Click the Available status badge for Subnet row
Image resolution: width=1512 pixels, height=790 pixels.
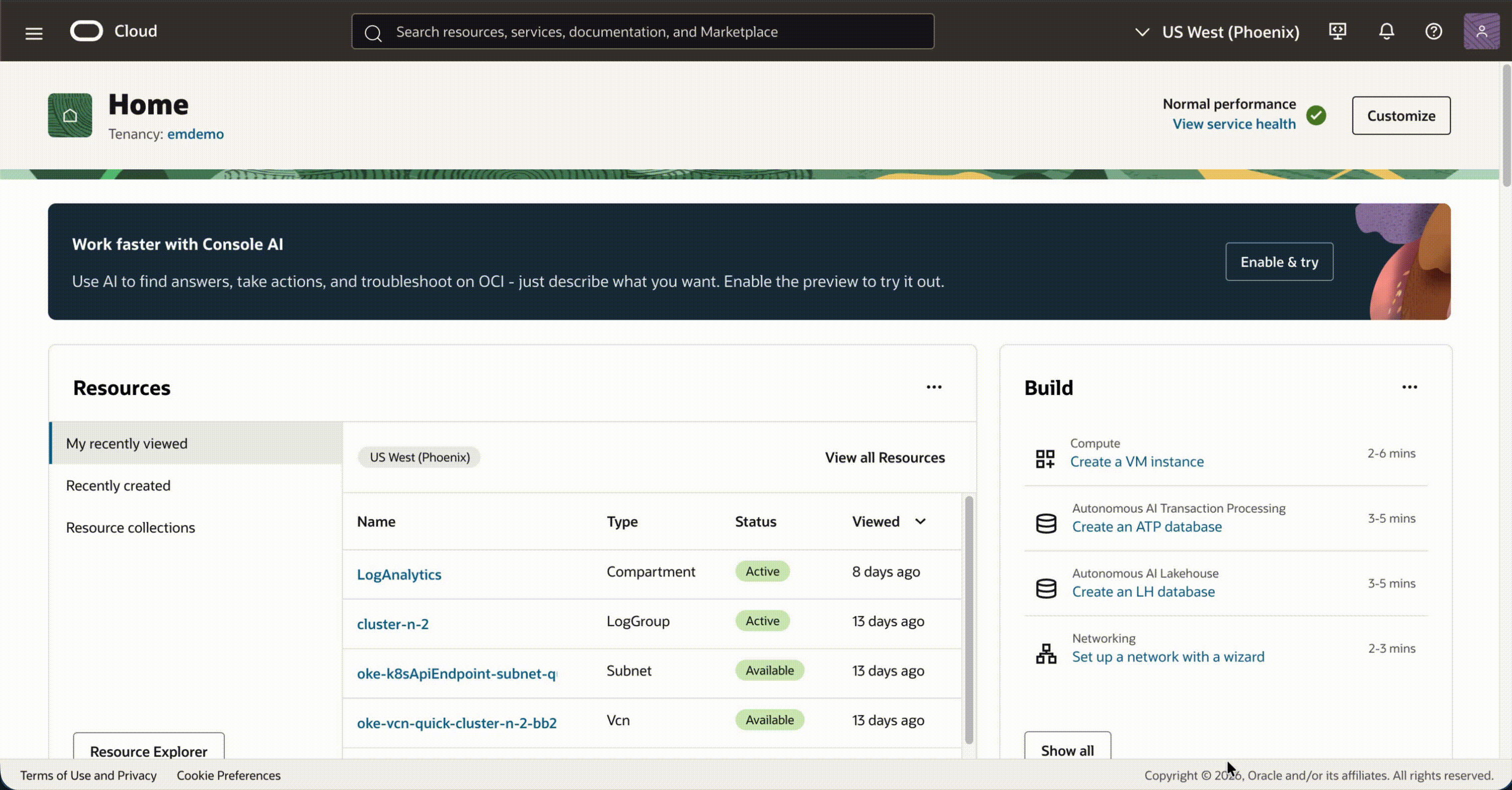pos(770,670)
